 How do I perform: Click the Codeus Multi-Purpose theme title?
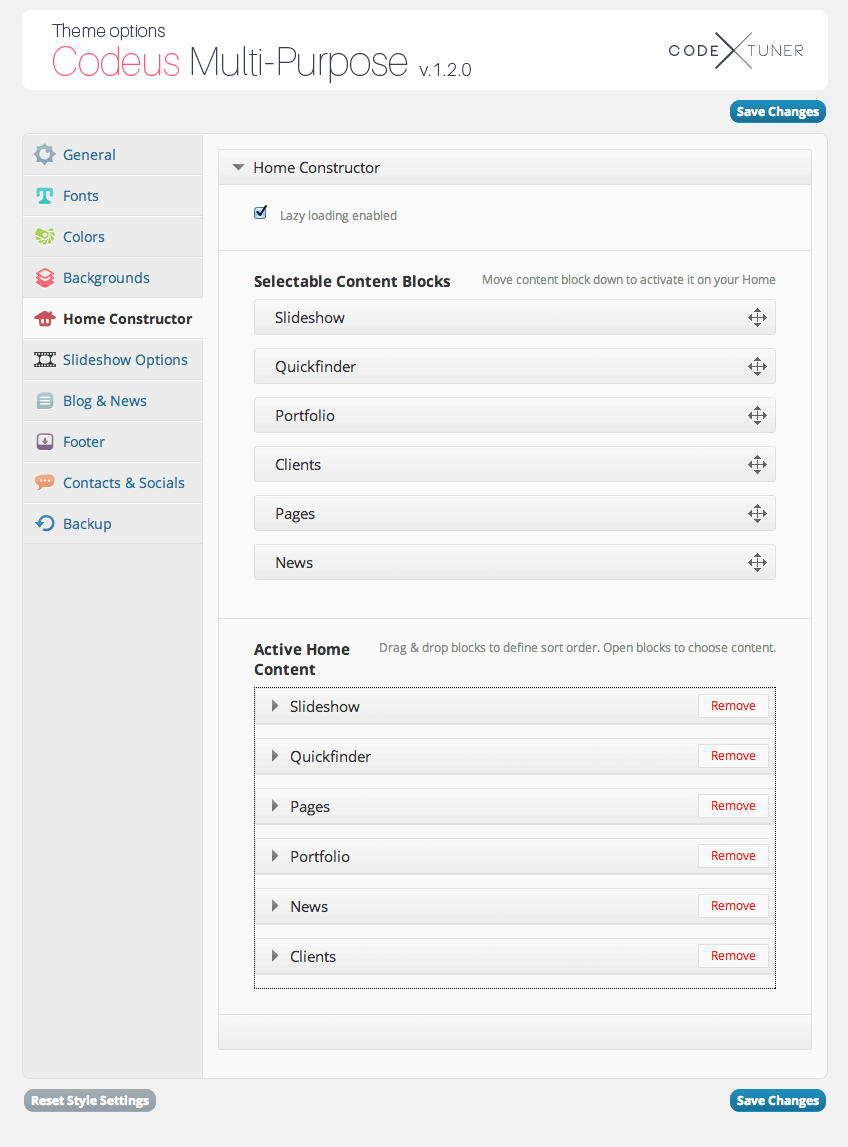point(230,61)
